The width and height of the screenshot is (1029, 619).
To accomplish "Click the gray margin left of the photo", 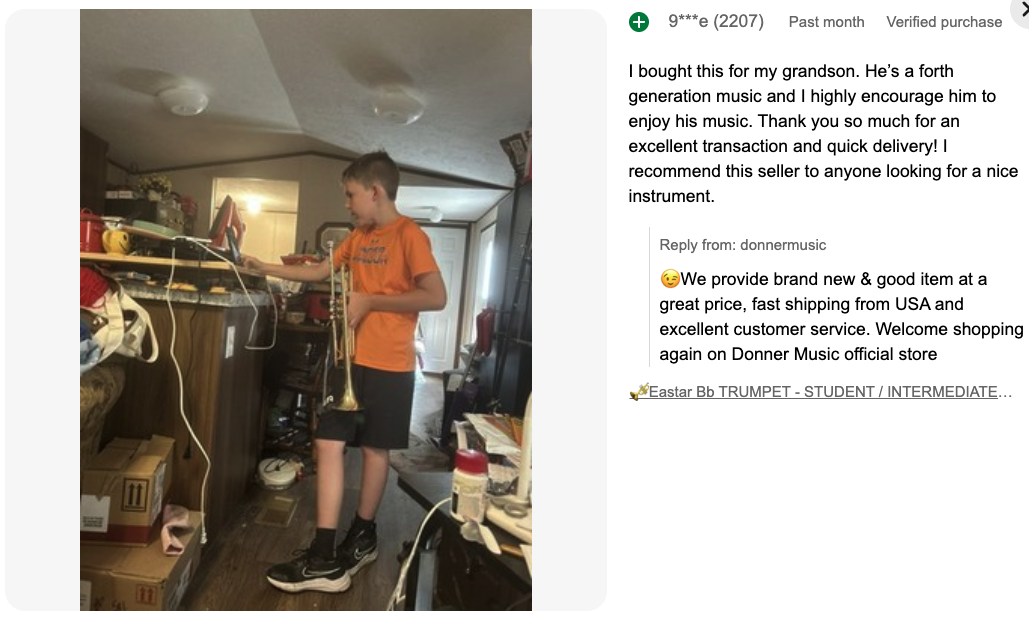I will coord(42,310).
